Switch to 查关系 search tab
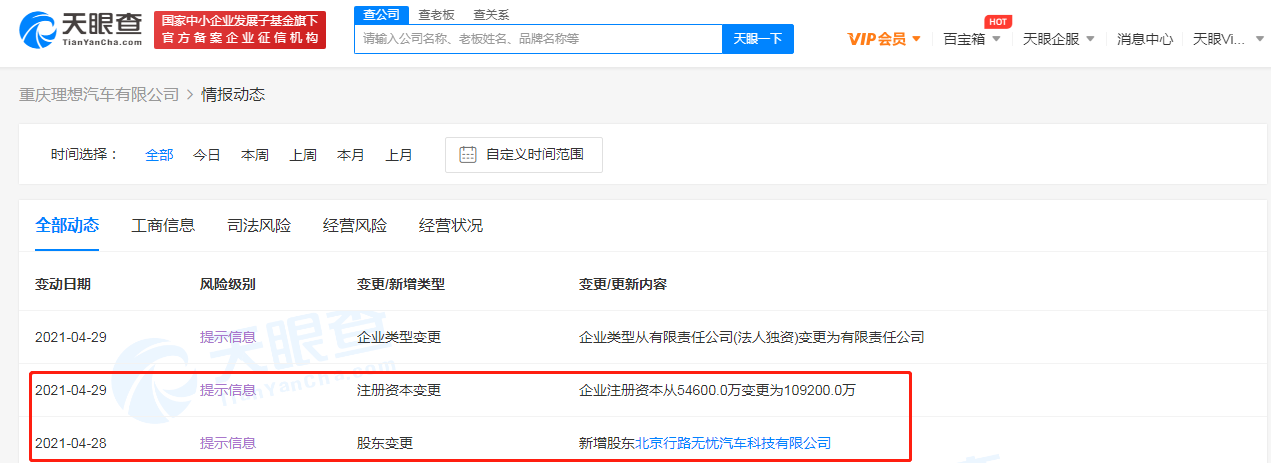Image resolution: width=1271 pixels, height=463 pixels. coord(491,14)
